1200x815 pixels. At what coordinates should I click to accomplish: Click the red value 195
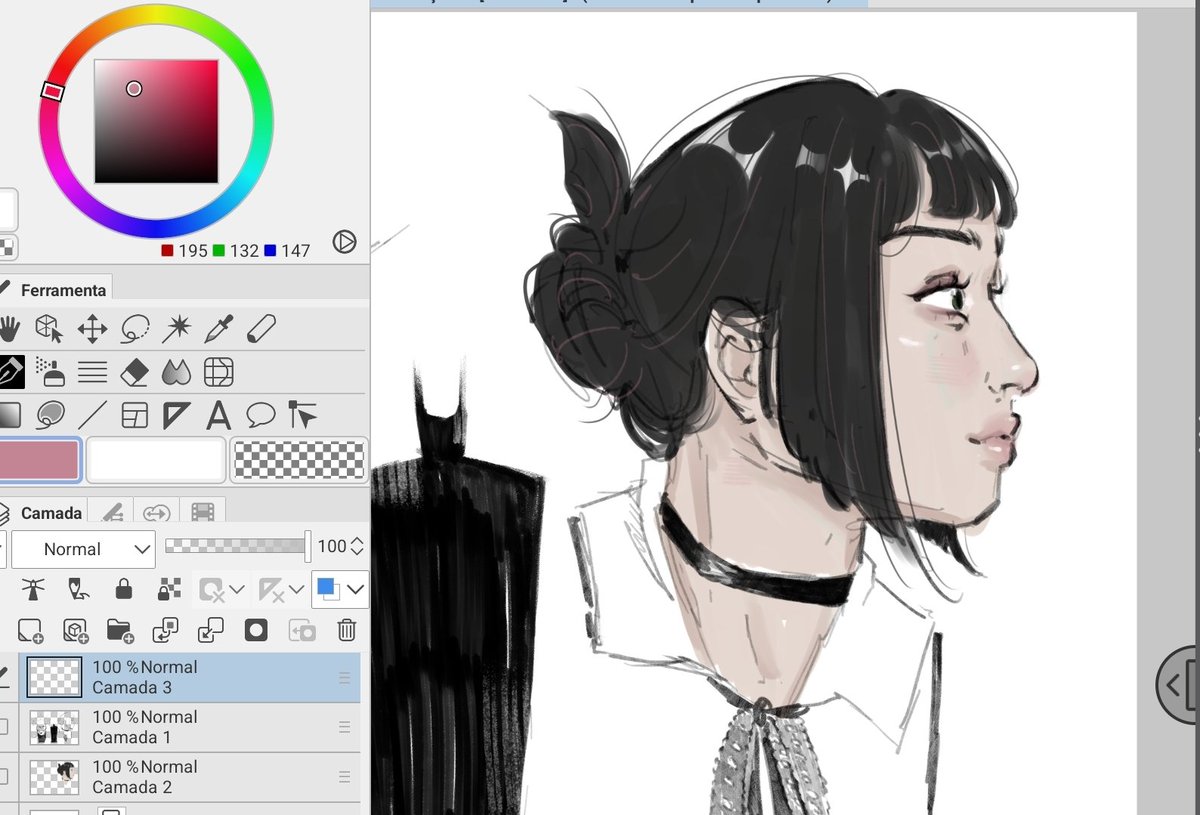tap(192, 250)
